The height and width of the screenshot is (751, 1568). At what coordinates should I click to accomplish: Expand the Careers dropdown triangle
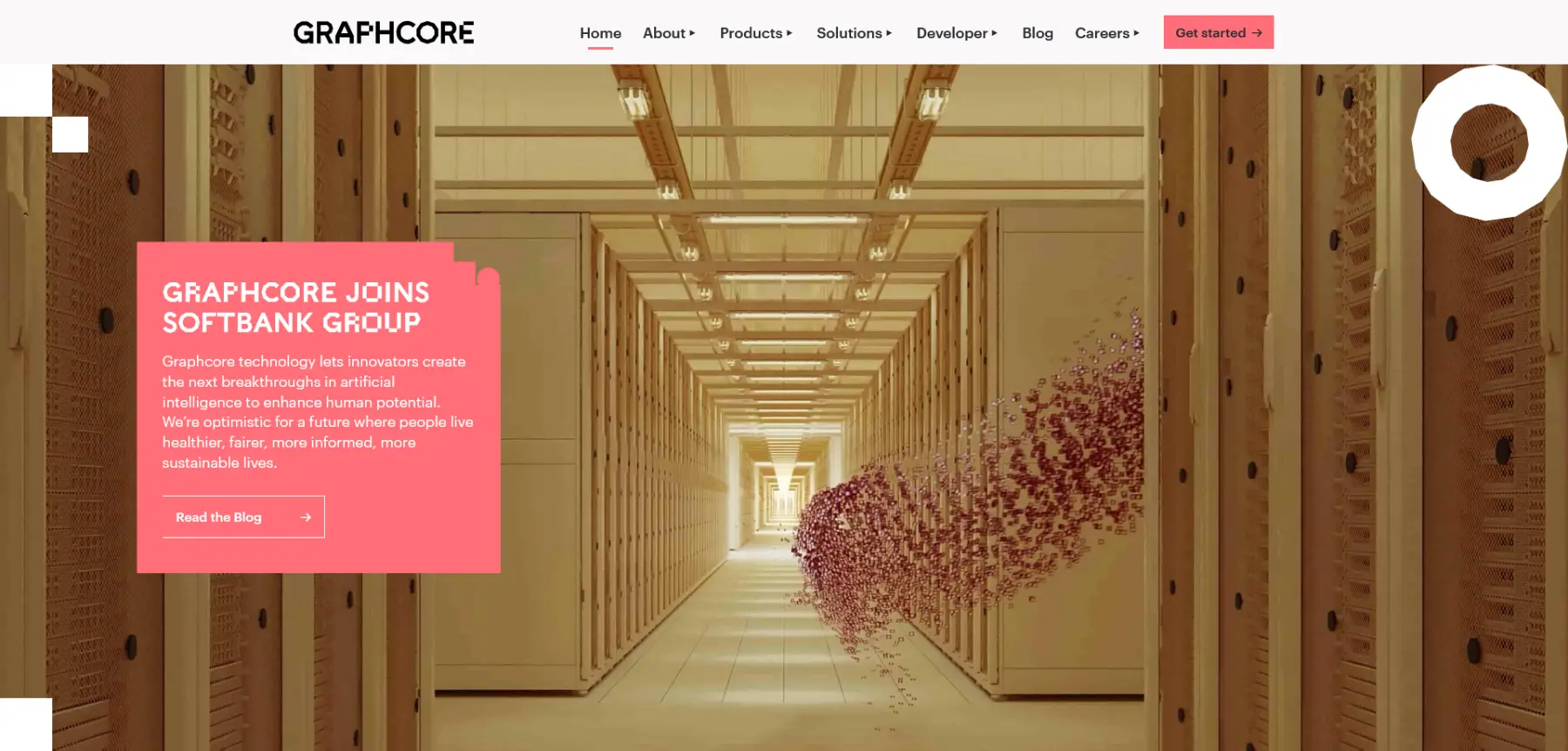1136,33
